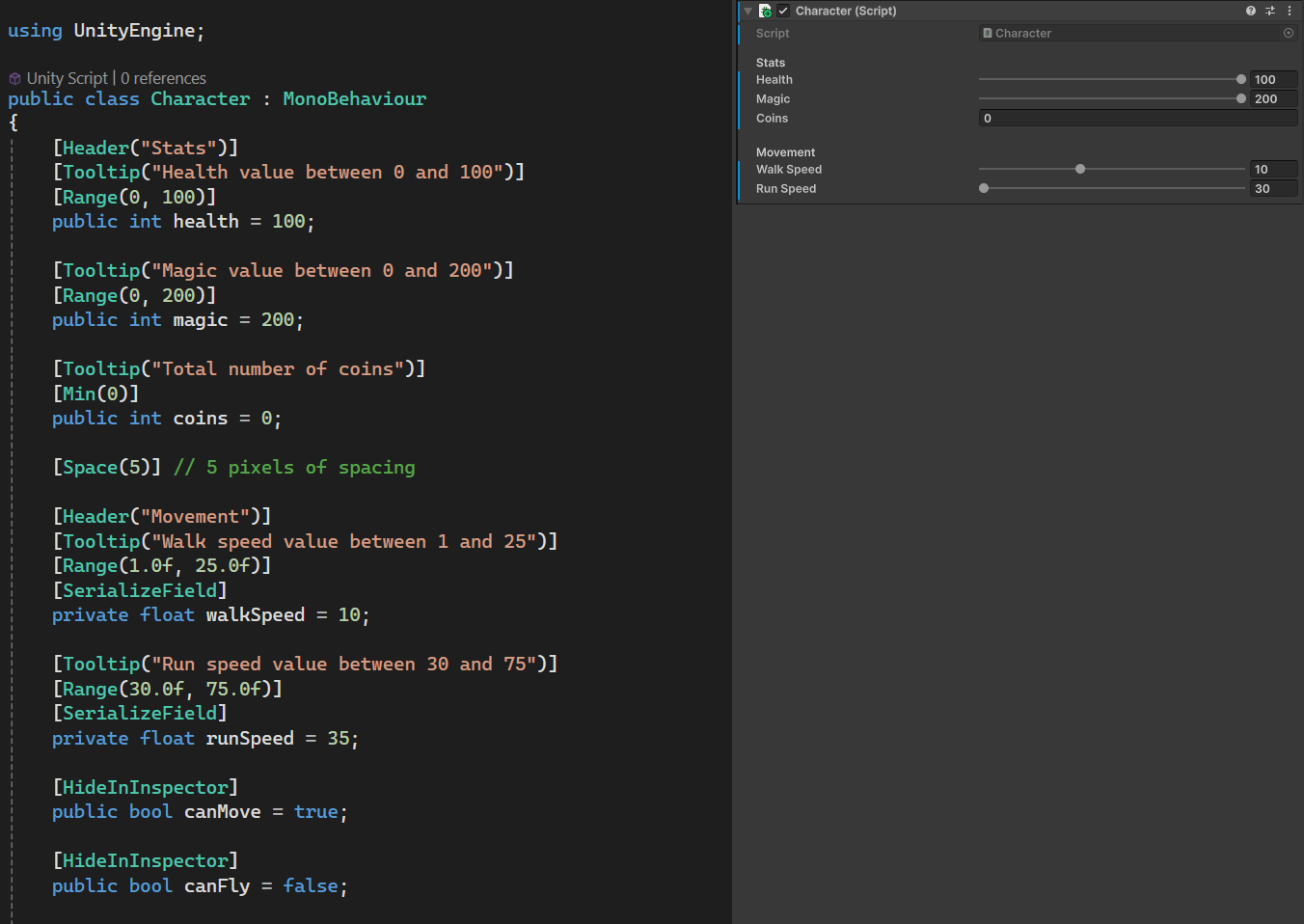Click the "canFly" variable name
This screenshot has height=924, width=1304.
(217, 885)
